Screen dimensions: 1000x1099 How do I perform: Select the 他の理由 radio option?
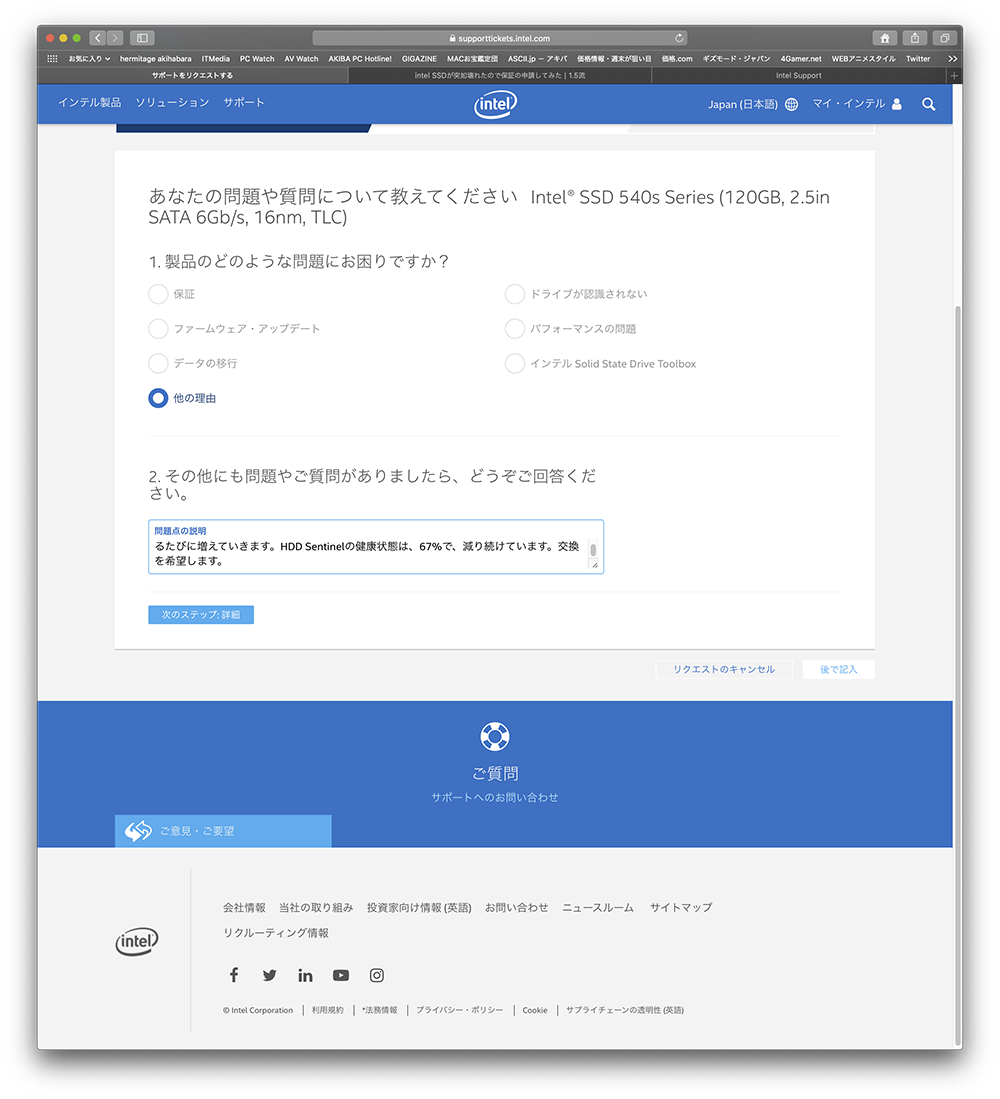158,398
